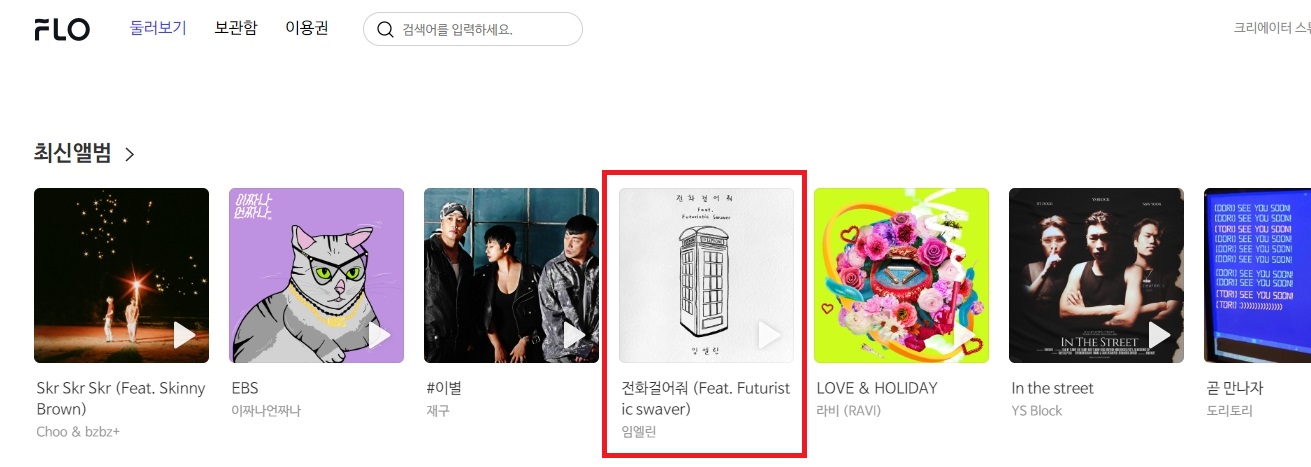The height and width of the screenshot is (467, 1311).
Task: Play the EBS album
Action: 379,335
